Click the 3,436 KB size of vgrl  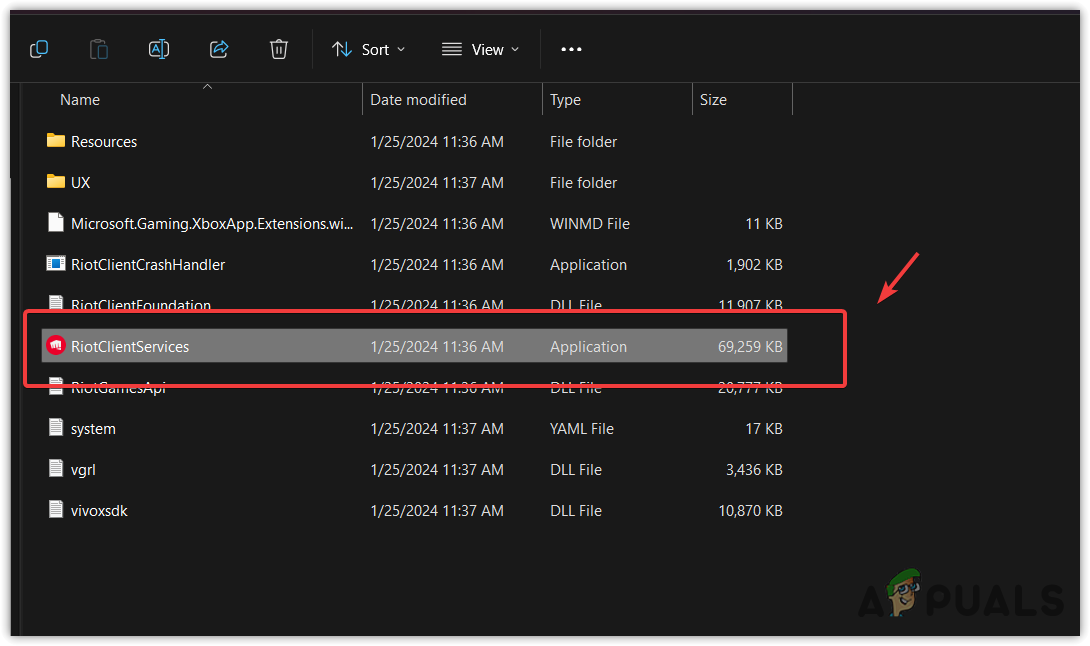click(754, 470)
